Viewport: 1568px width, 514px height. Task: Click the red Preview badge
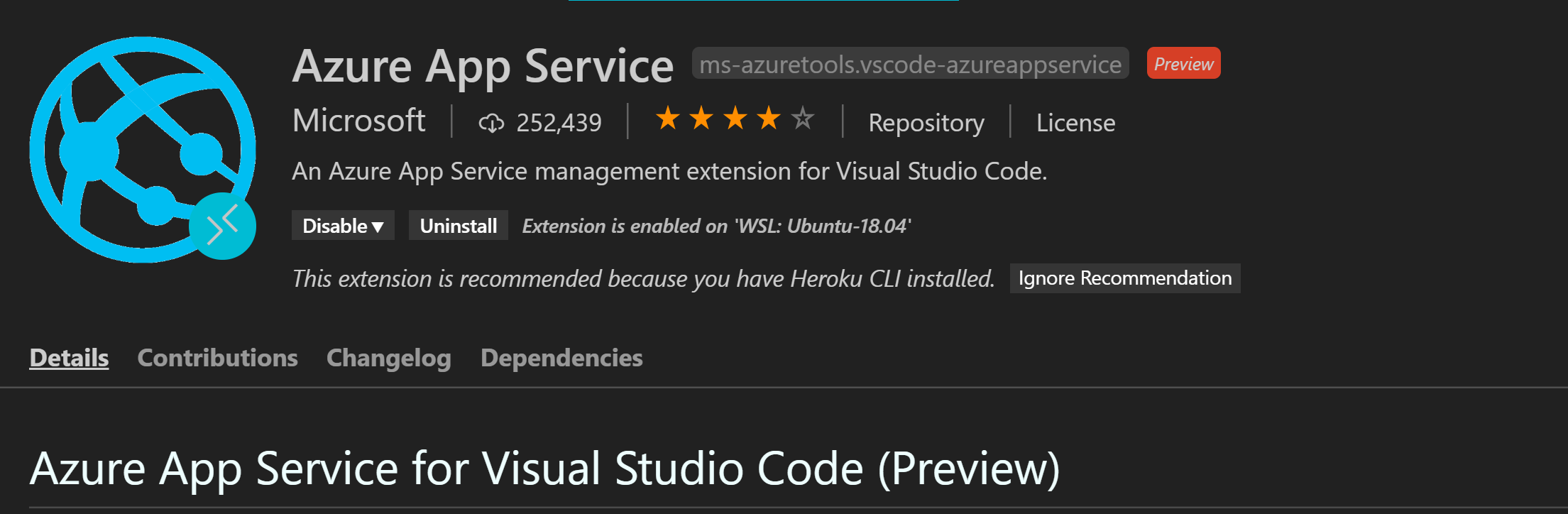[1183, 63]
